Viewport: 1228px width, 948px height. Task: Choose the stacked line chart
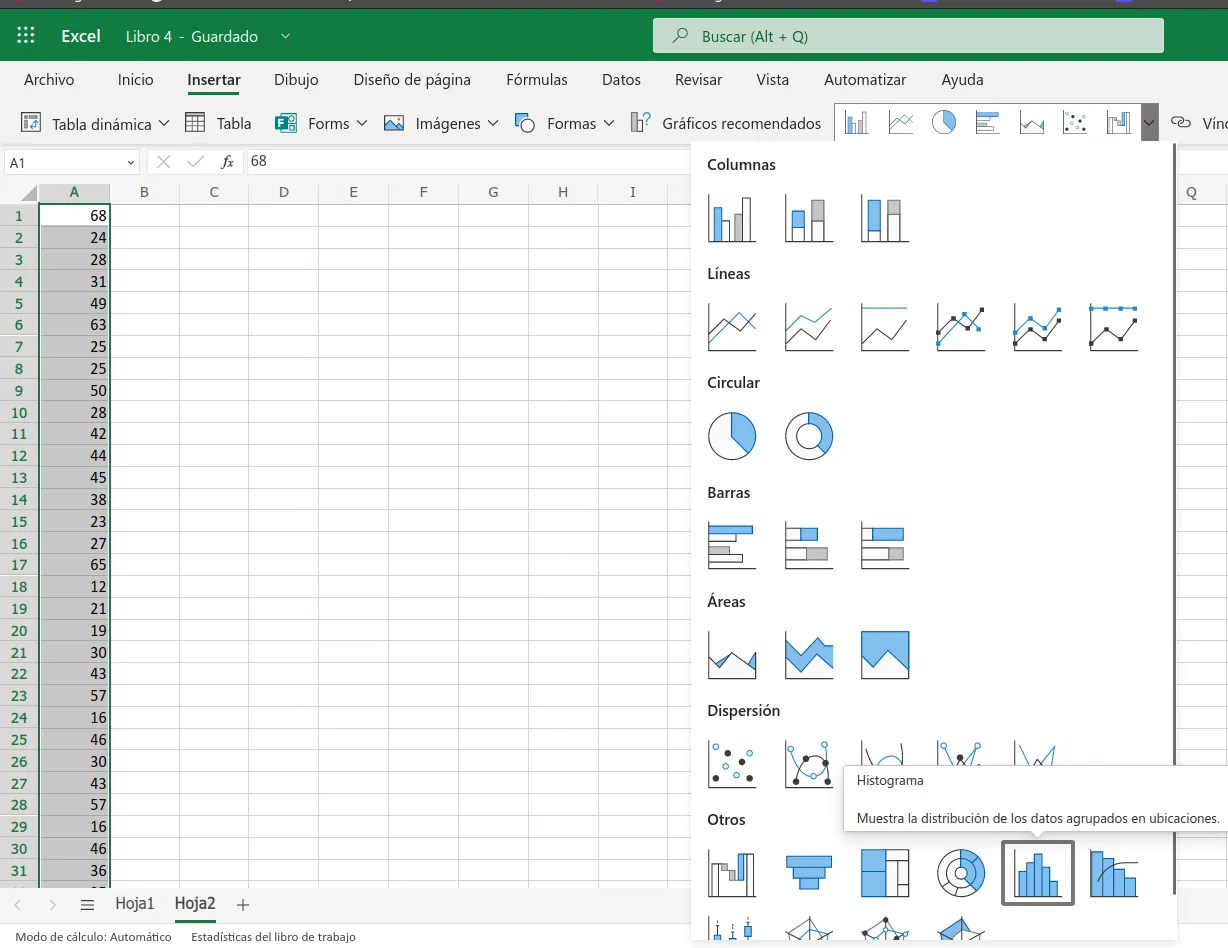pyautogui.click(x=809, y=327)
